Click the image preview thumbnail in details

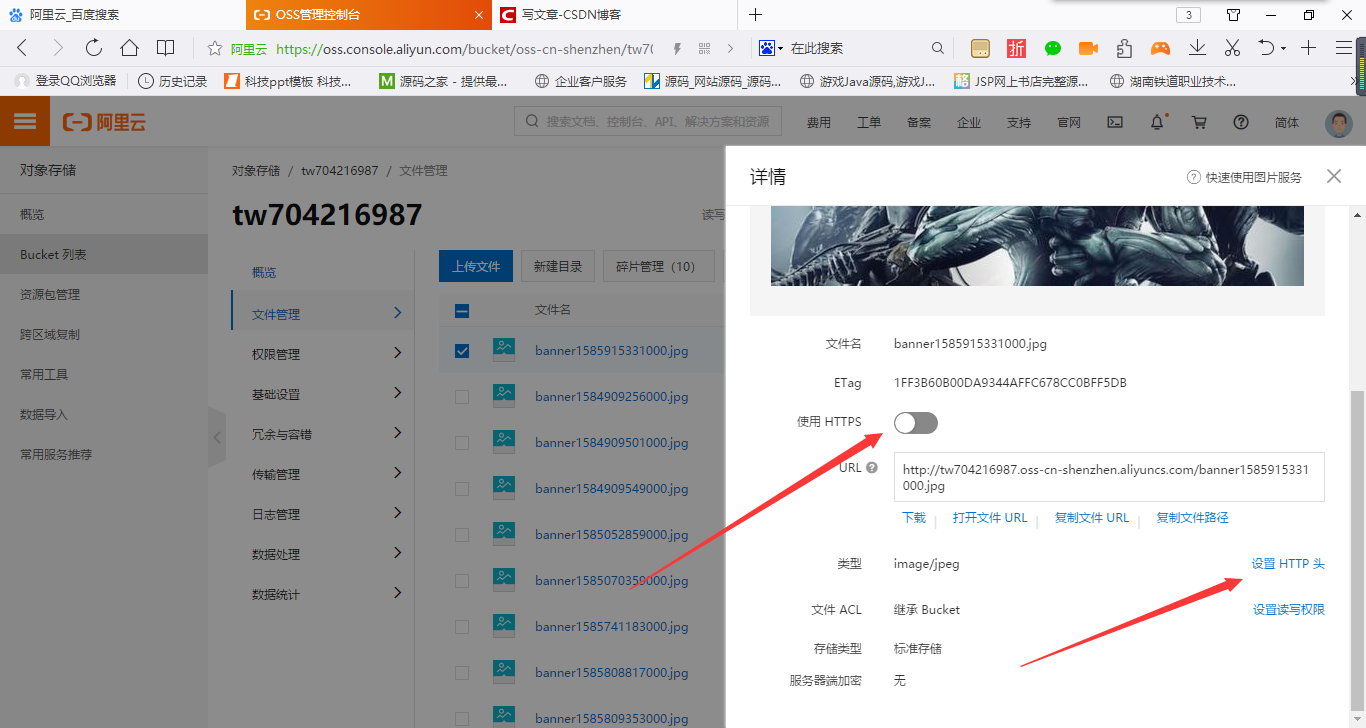pyautogui.click(x=1037, y=246)
